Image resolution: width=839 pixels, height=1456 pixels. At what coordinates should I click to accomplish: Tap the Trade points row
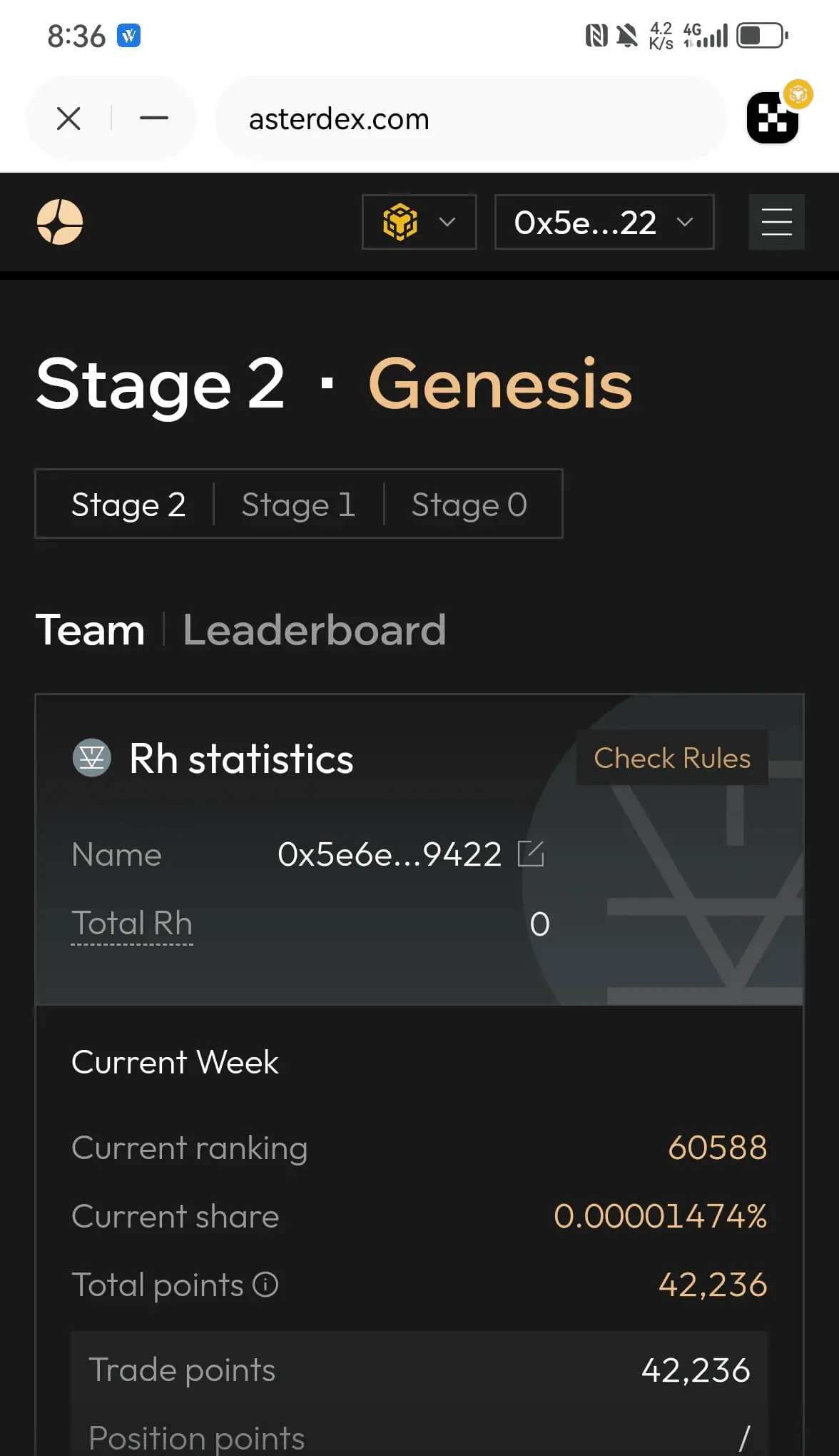click(x=419, y=1370)
